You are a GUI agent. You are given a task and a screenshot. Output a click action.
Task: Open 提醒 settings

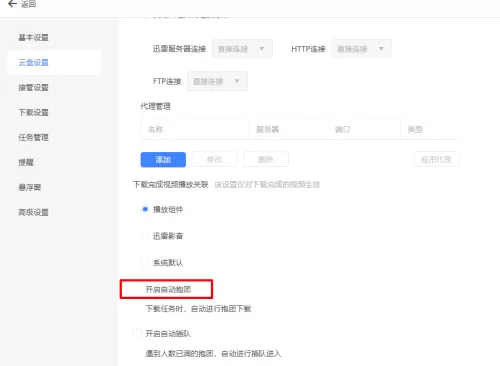(26, 162)
